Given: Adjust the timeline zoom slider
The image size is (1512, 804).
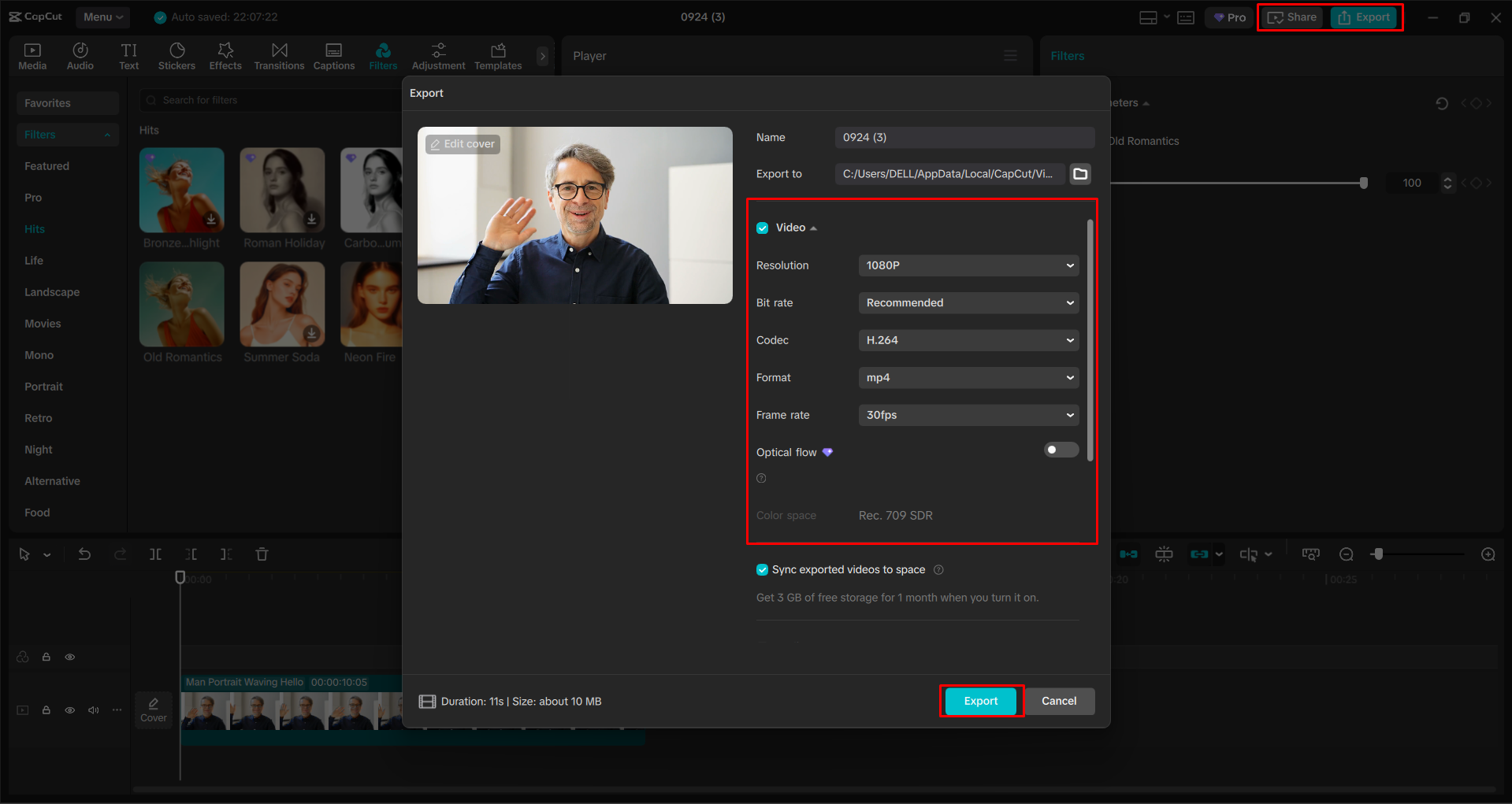Looking at the screenshot, I should pos(1378,554).
